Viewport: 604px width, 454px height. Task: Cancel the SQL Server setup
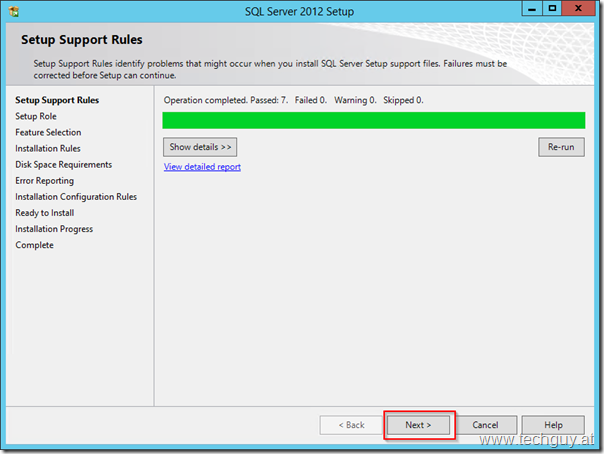click(x=485, y=425)
